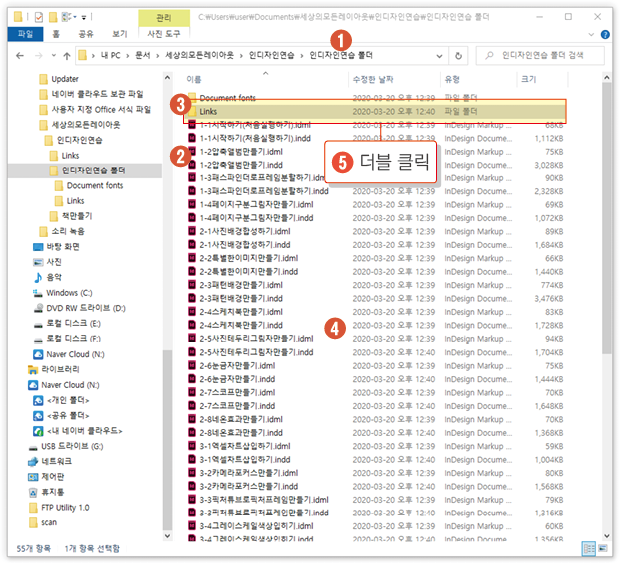The height and width of the screenshot is (563, 620).
Task: Select the 3-2카메라포커스만들기.idml file
Action: coord(248,473)
